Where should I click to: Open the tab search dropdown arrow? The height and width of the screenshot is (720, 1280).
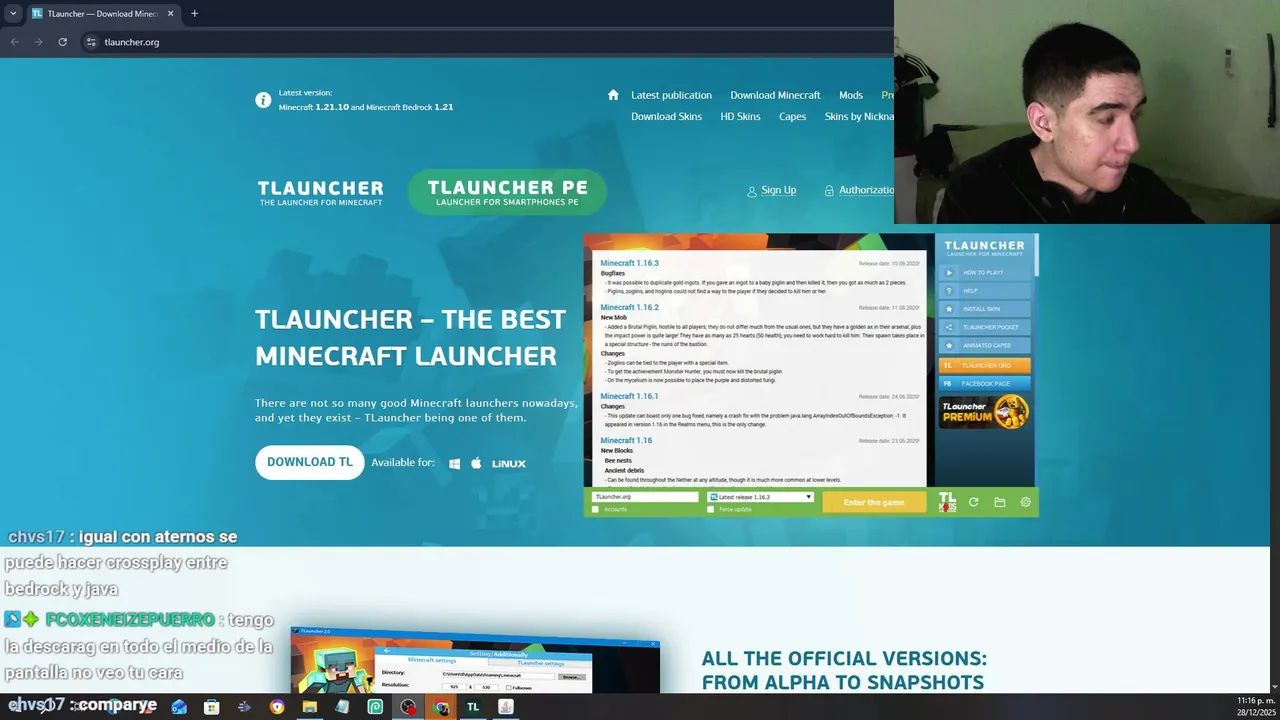click(13, 13)
